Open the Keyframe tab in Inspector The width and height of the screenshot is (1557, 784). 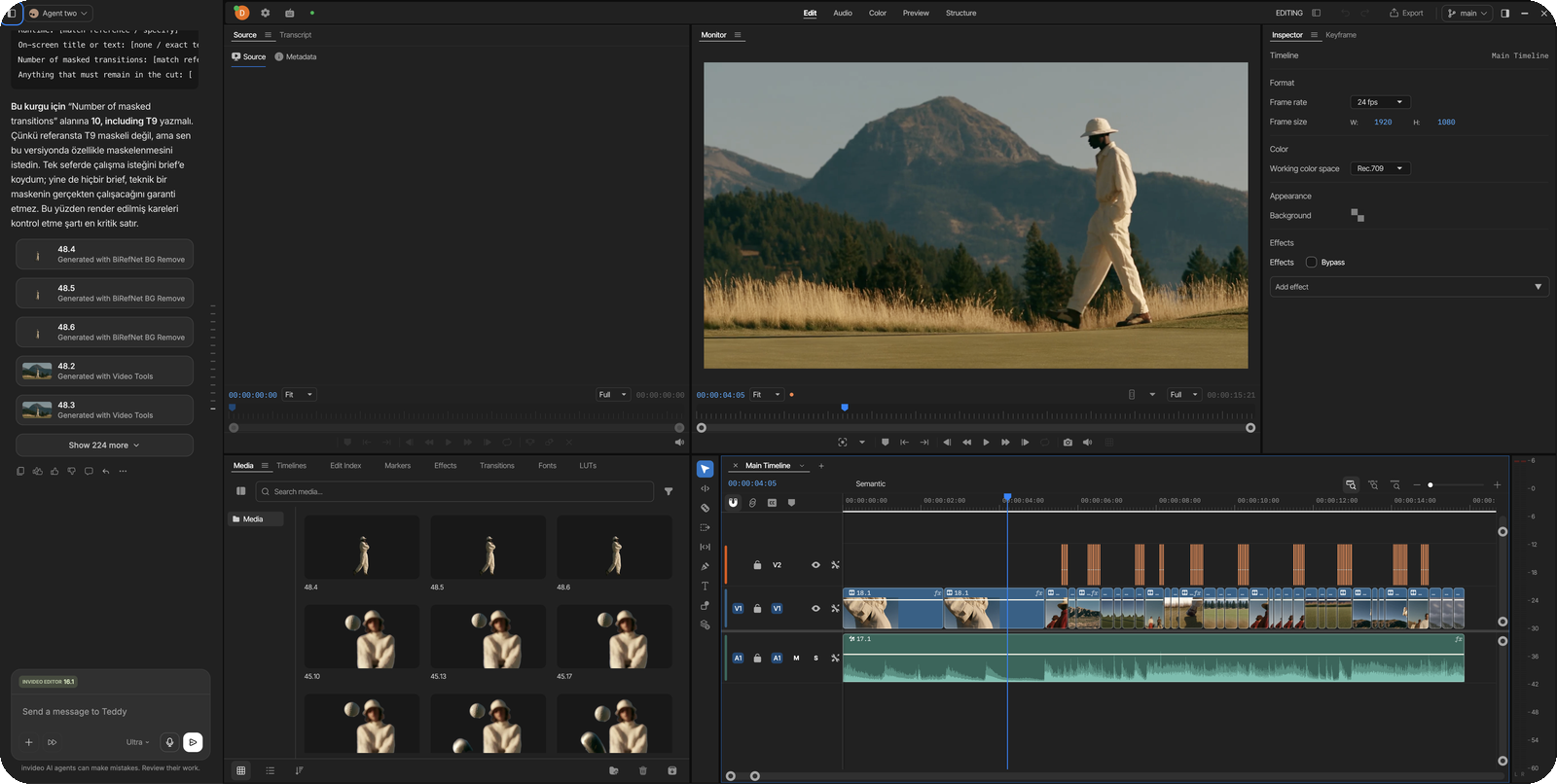pos(1341,35)
